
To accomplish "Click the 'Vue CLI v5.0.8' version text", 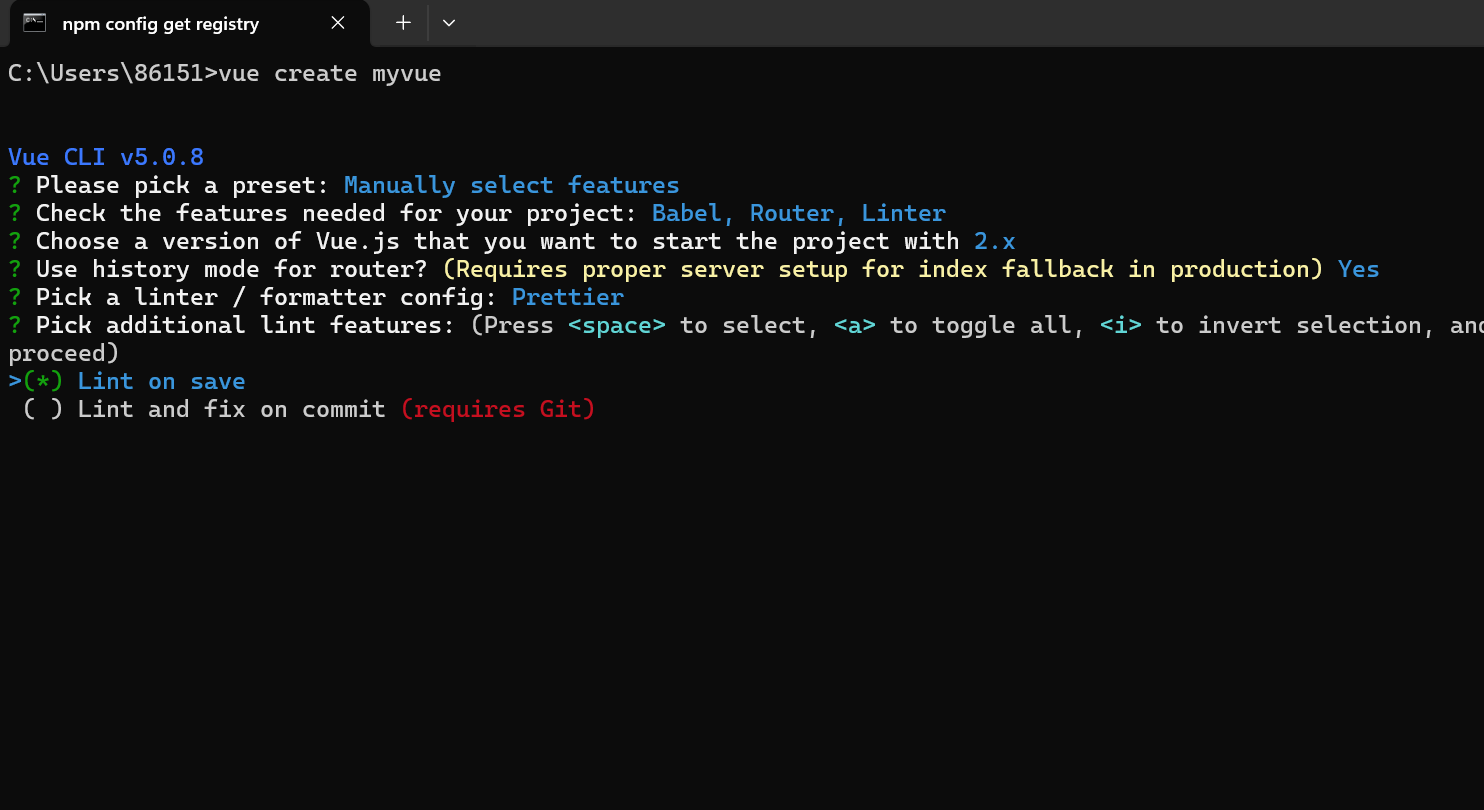I will tap(106, 157).
